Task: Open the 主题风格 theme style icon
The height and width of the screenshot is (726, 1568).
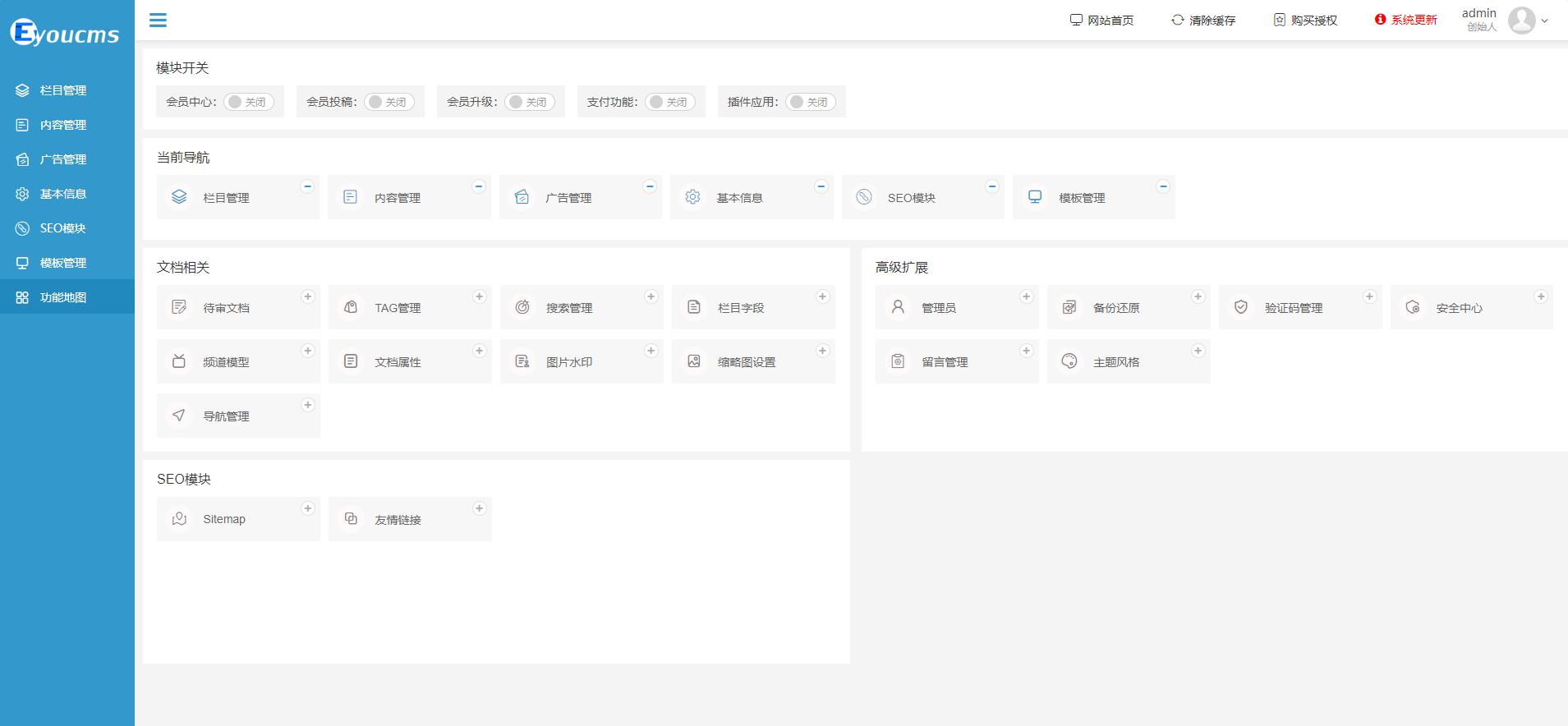Action: coord(1069,361)
